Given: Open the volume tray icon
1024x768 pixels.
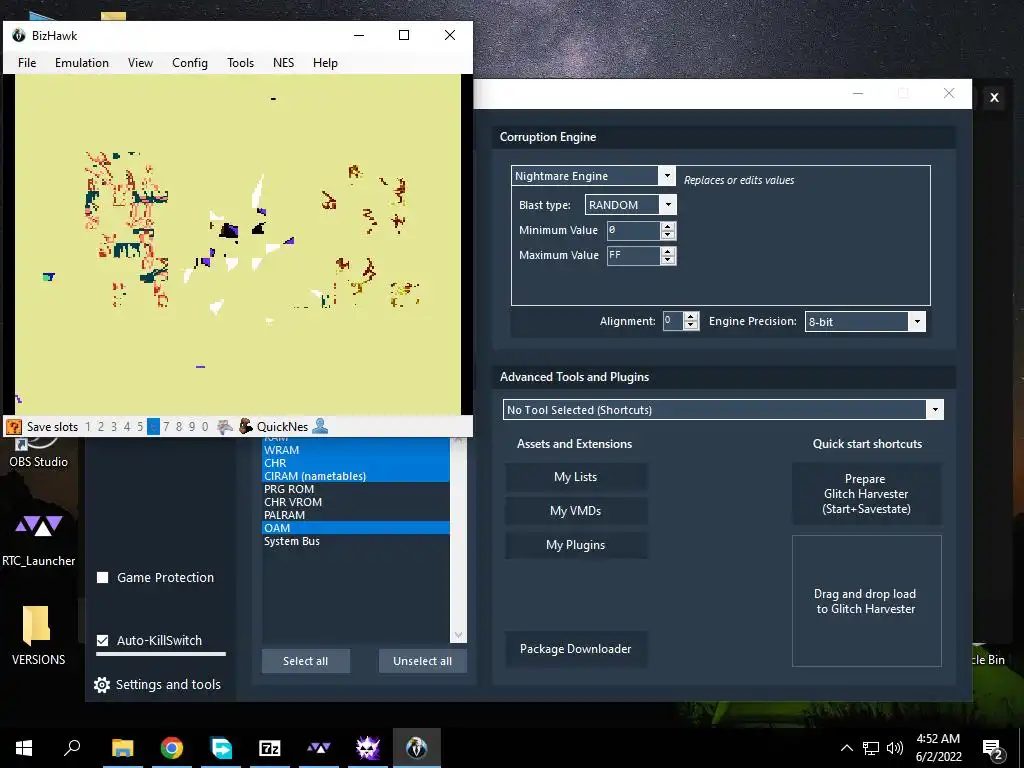Looking at the screenshot, I should point(895,748).
